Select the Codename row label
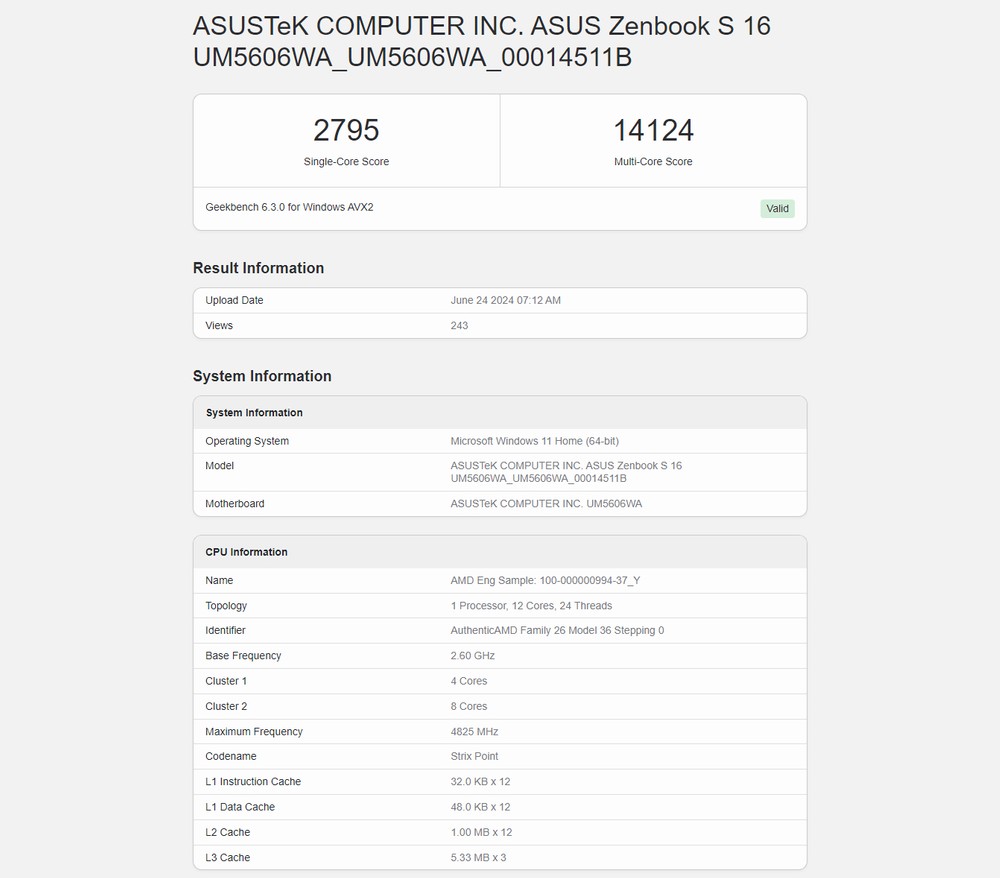The width and height of the screenshot is (1000, 878). click(231, 756)
